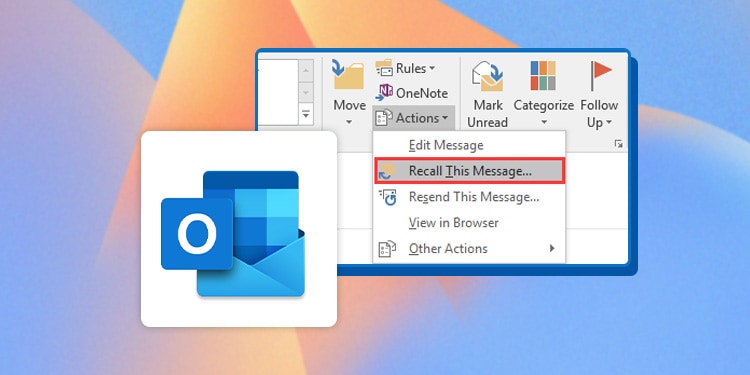This screenshot has height=375, width=750.
Task: Open the Follow Up dropdown arrow
Action: [x=609, y=123]
